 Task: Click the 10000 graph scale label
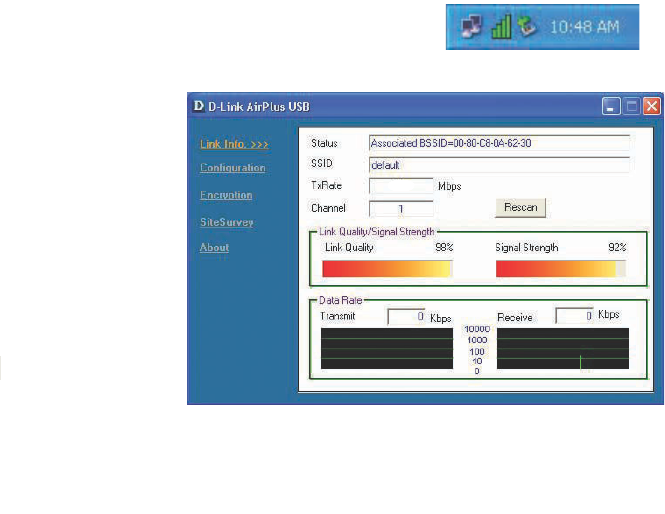(477, 329)
